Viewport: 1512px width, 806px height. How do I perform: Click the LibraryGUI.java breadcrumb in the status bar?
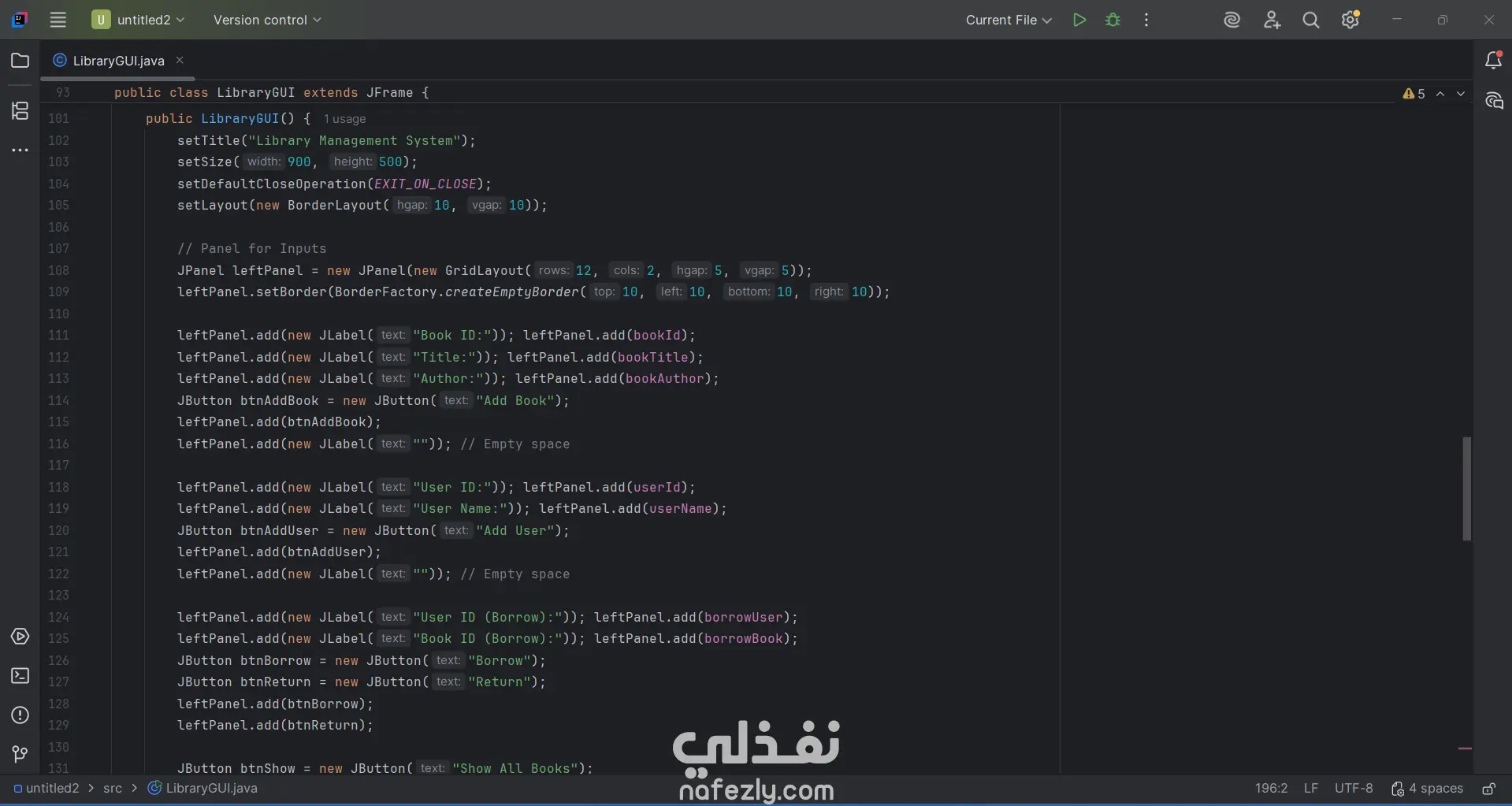(202, 789)
